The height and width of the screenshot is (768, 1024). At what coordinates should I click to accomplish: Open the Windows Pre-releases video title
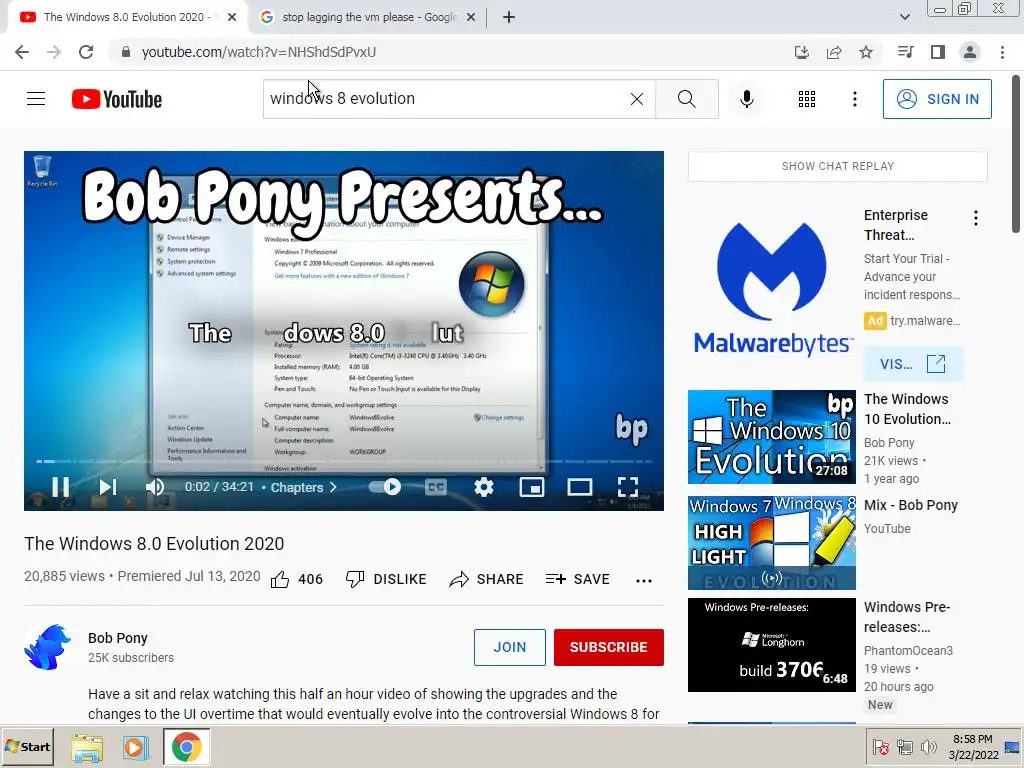coord(907,617)
